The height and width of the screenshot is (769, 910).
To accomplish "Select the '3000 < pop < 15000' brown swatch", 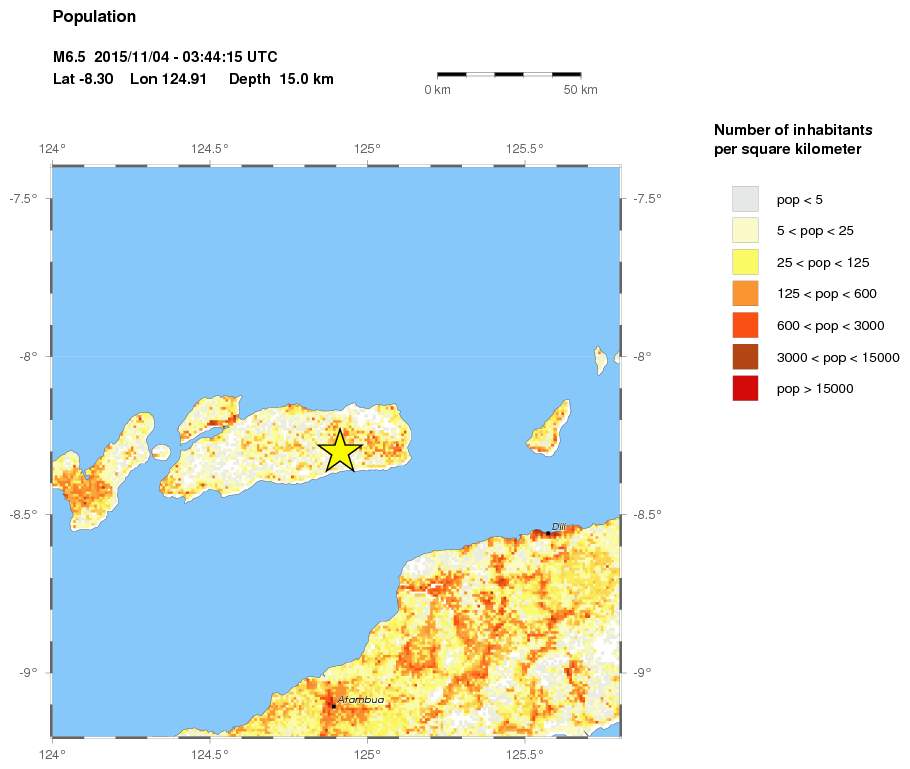I will click(745, 357).
